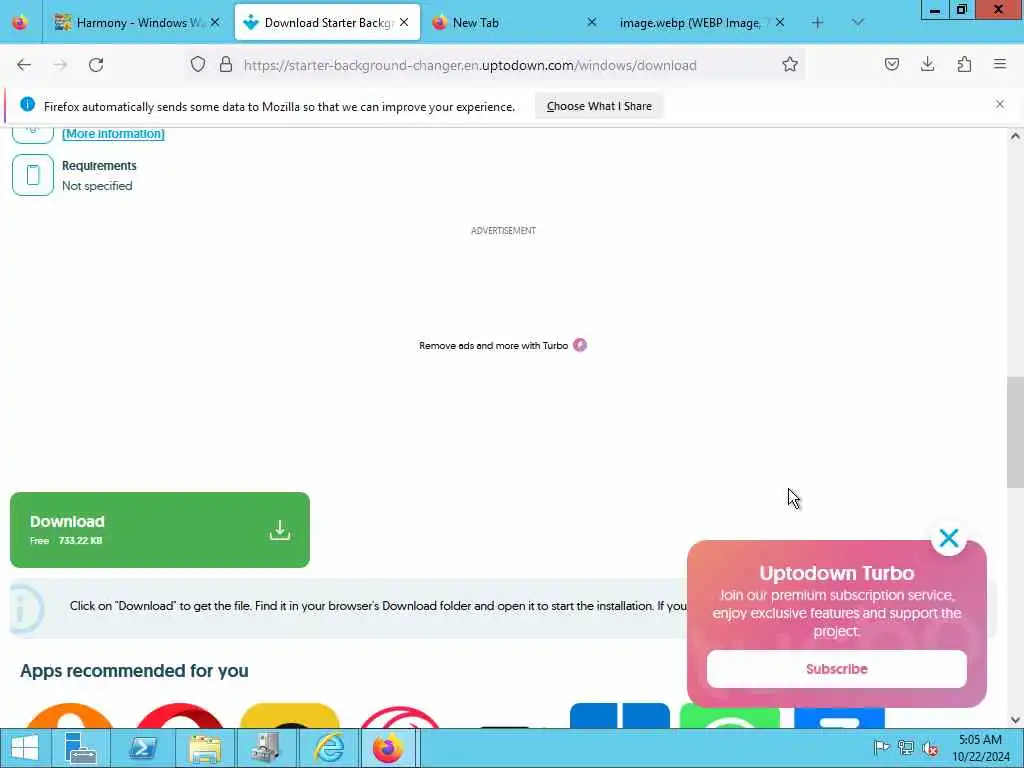Click the ADVERTISEMENT label
Screen dimensions: 1024x768
pos(504,231)
